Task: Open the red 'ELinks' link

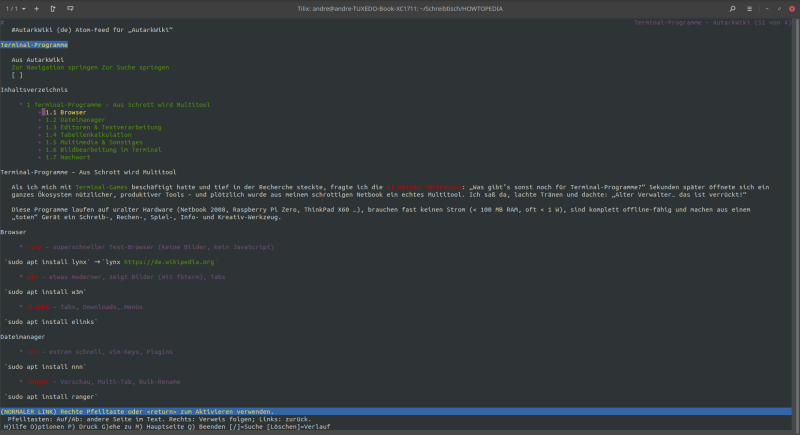Action: point(38,307)
